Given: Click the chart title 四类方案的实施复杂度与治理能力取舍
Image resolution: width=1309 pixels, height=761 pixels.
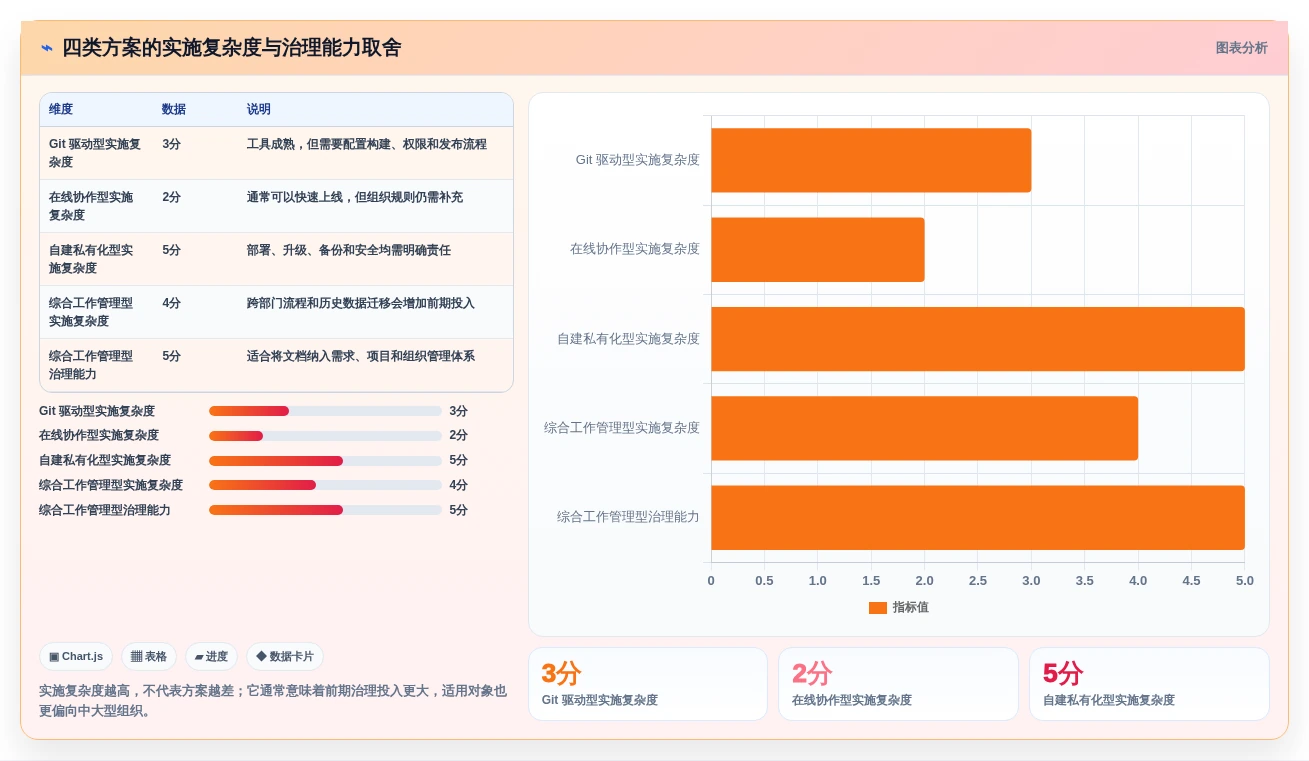Looking at the screenshot, I should (x=232, y=48).
